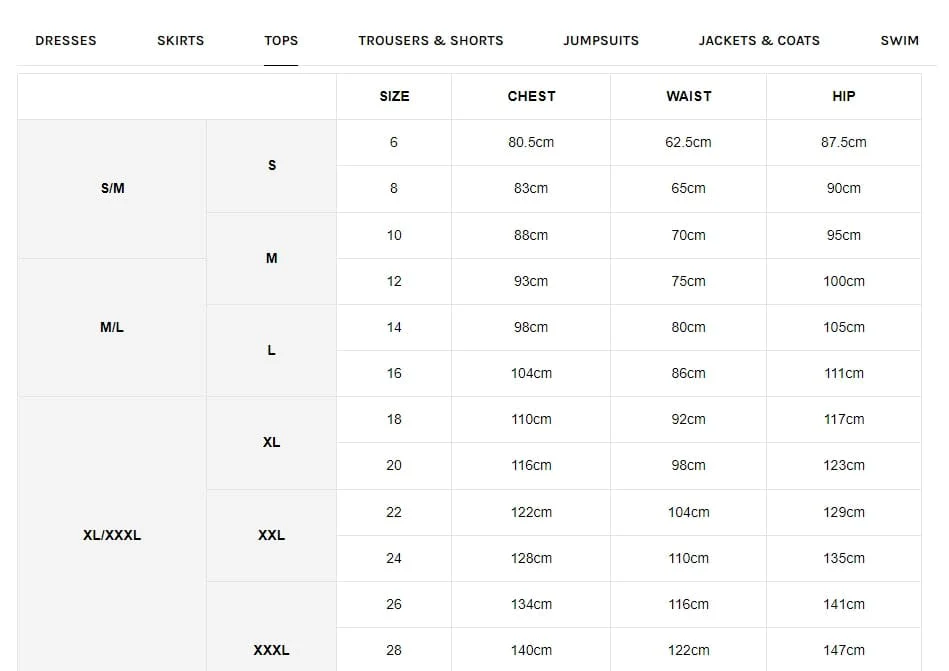
Task: Switch to the Skirts tab
Action: pos(180,41)
